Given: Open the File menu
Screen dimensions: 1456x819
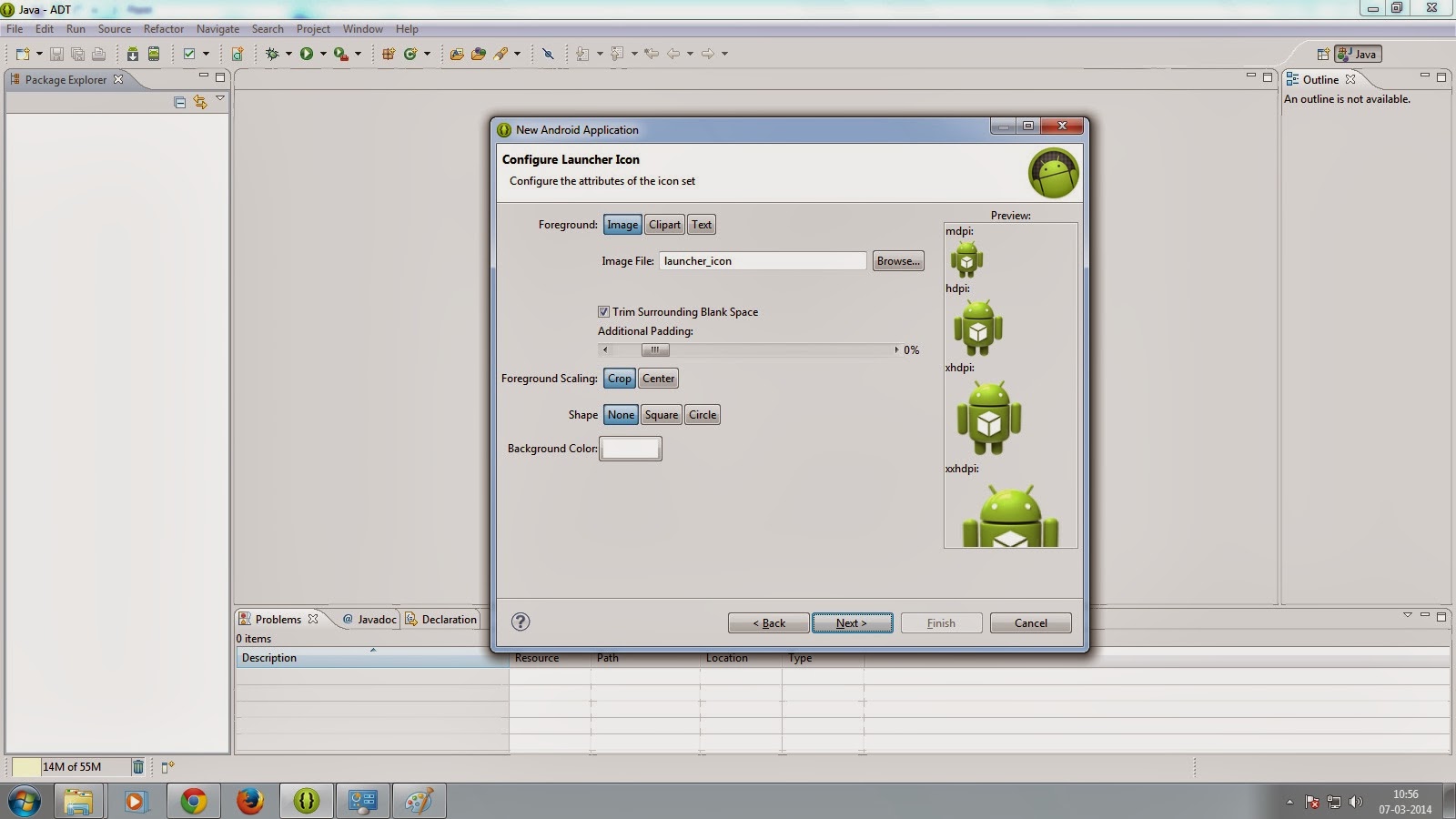Looking at the screenshot, I should (15, 29).
